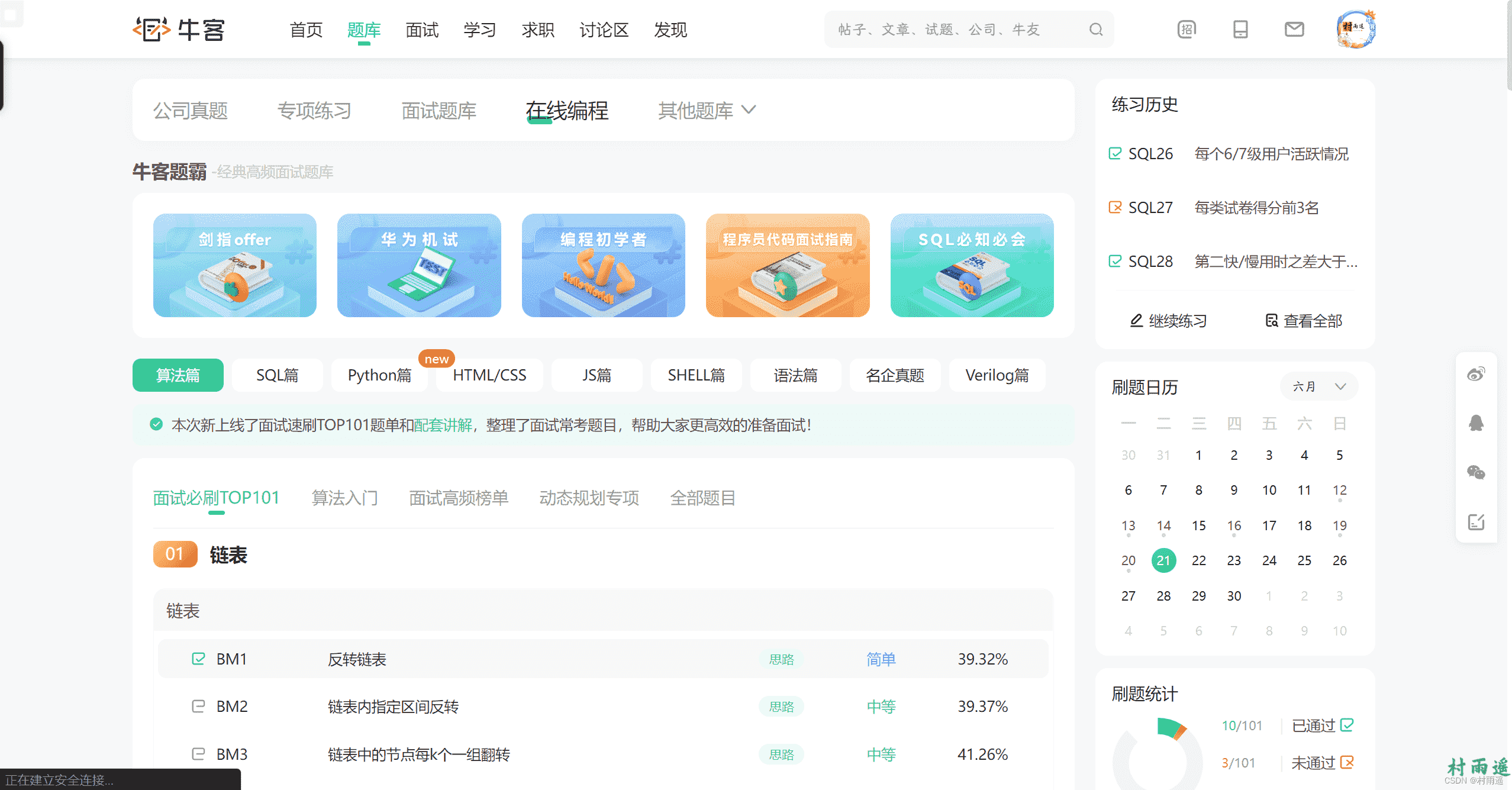Open the WeChat sidebar icon
Image resolution: width=1512 pixels, height=790 pixels.
pos(1476,472)
